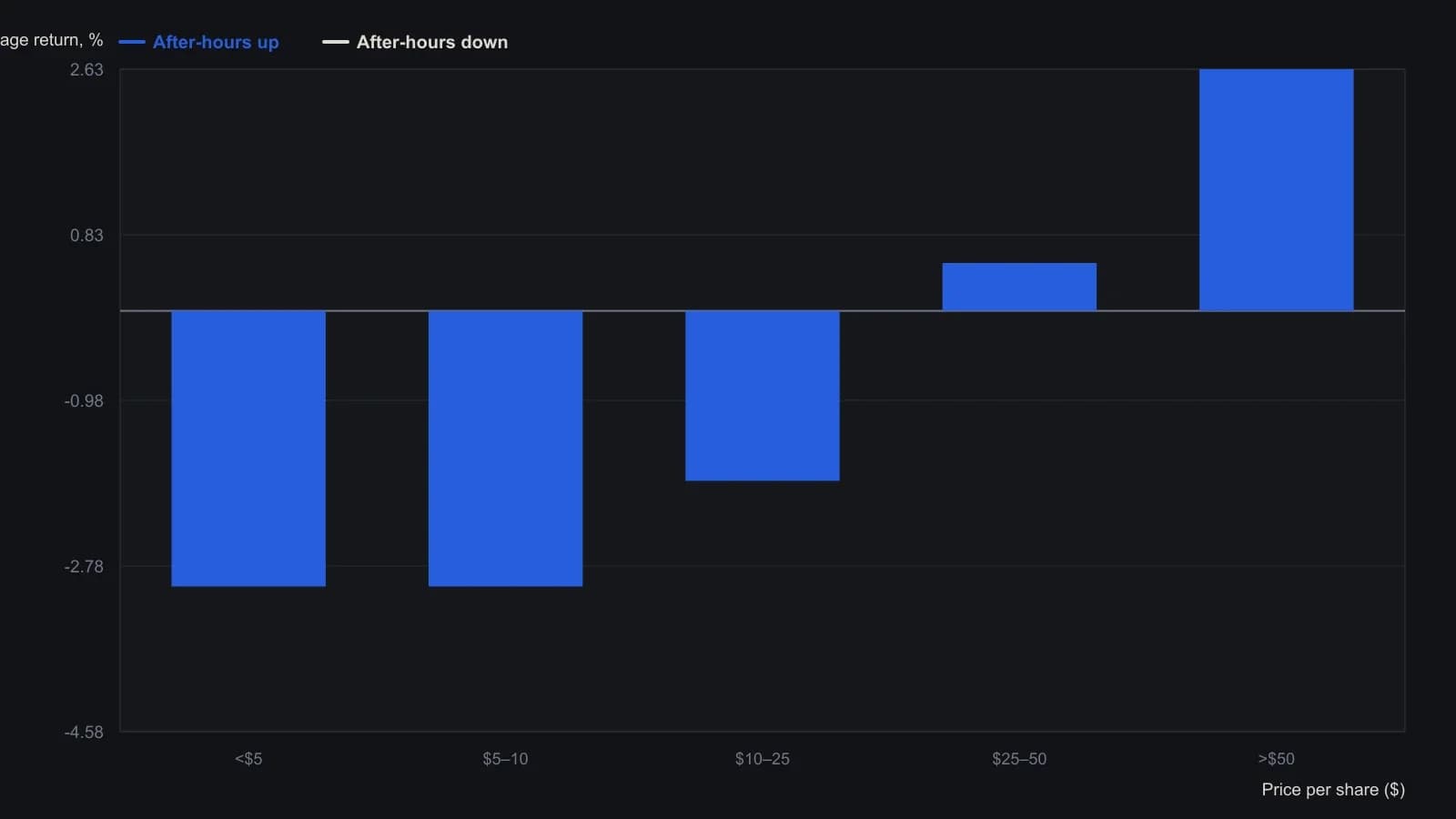Click the '2.63' y-axis value
Viewport: 1456px width, 819px height.
pyautogui.click(x=86, y=70)
